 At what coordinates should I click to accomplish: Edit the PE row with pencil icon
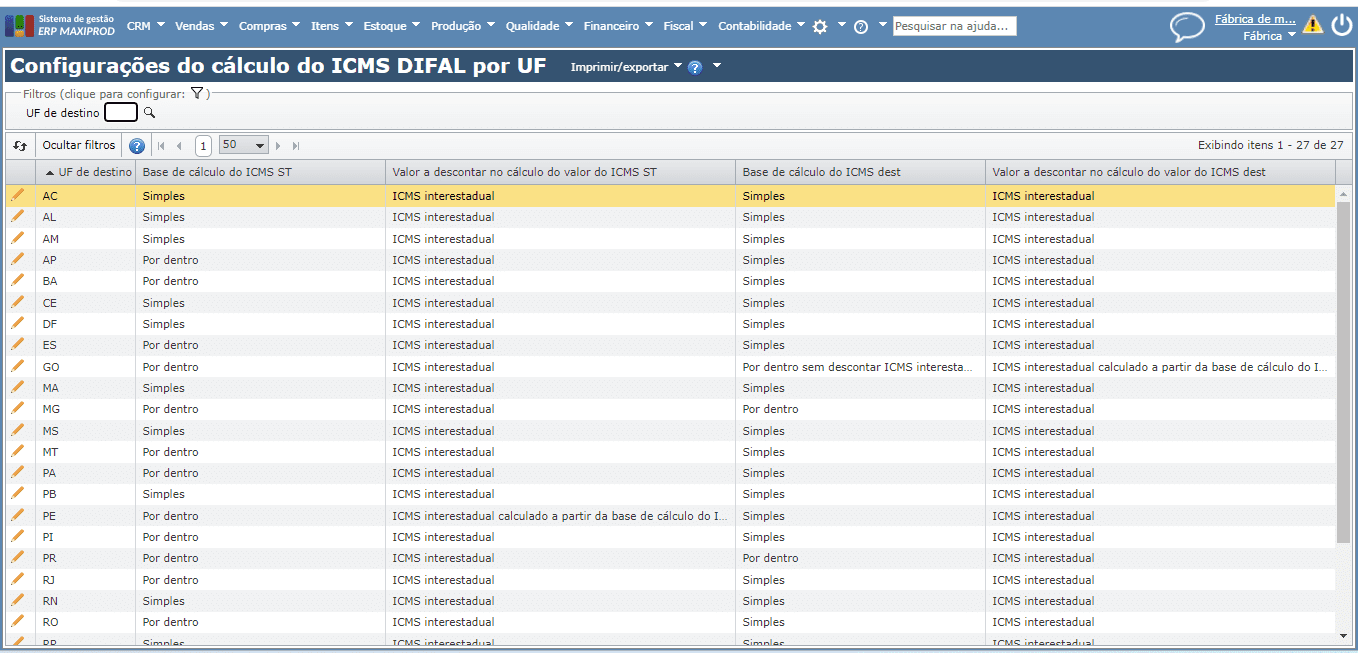pos(17,515)
